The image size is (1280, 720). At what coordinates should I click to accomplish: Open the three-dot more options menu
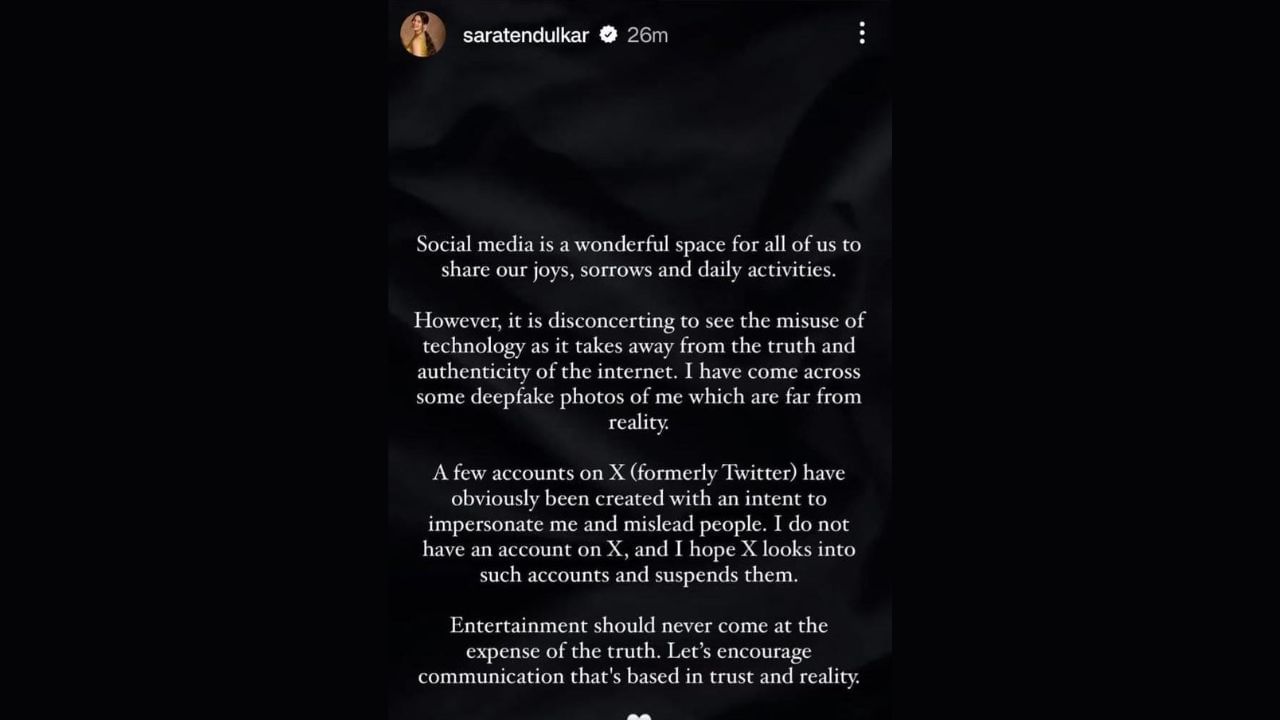(x=862, y=34)
